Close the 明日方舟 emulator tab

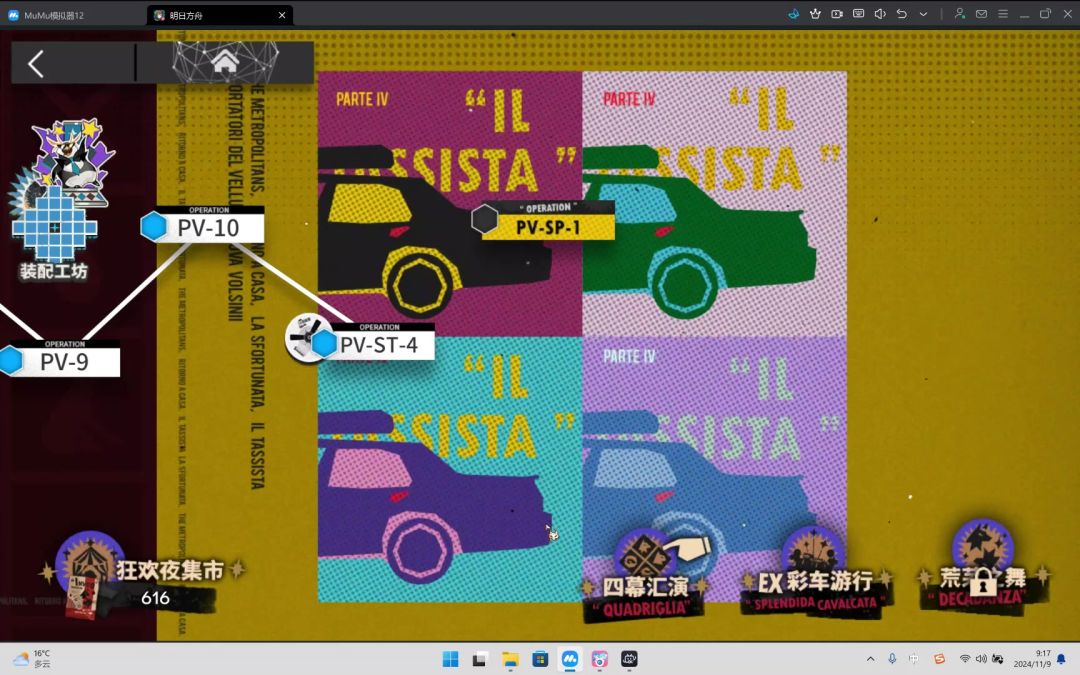[x=282, y=15]
